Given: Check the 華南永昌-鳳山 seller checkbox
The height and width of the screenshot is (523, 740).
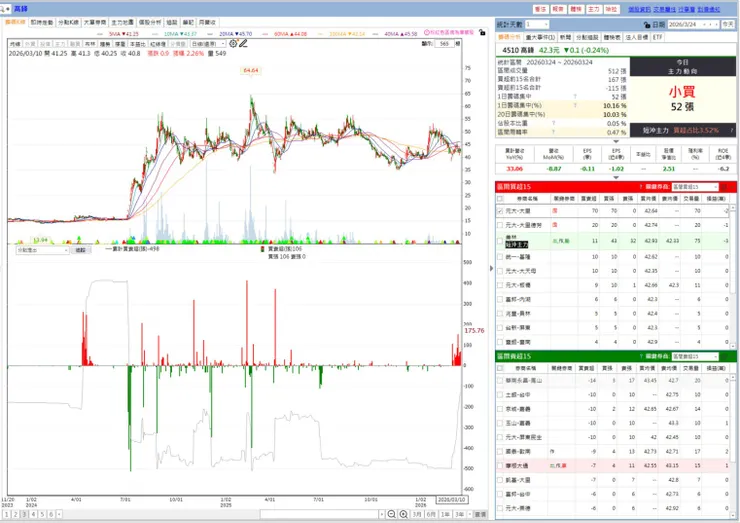Looking at the screenshot, I should click(x=500, y=380).
